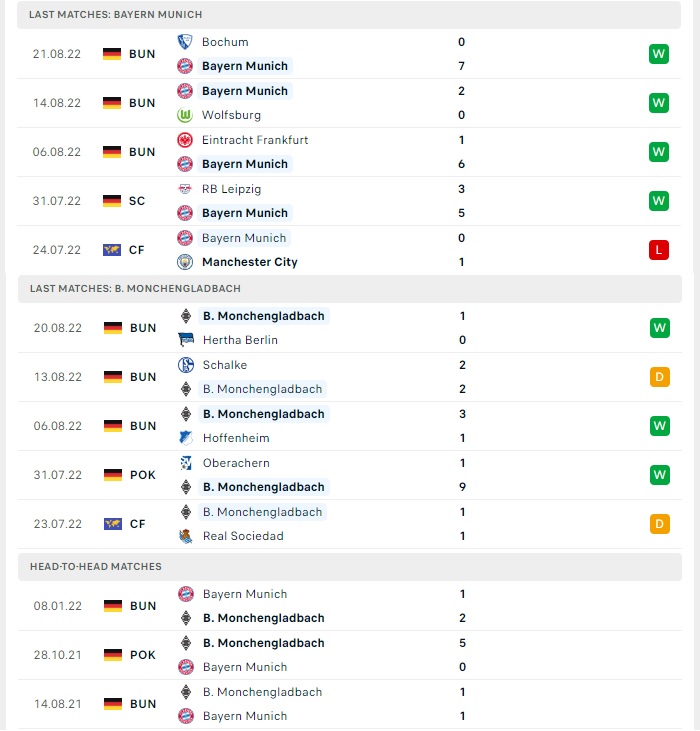Click the Manchester City crest icon
The width and height of the screenshot is (700, 731).
(185, 262)
